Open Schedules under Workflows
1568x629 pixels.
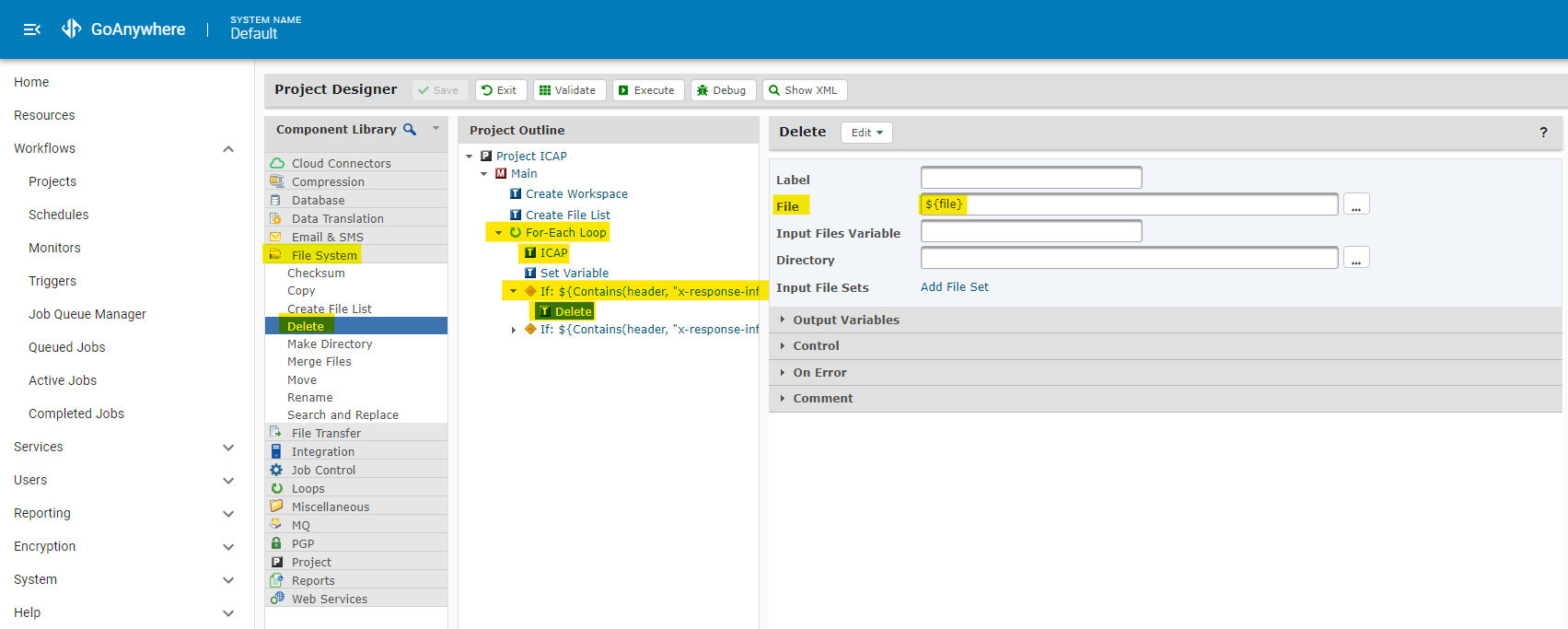click(x=59, y=215)
